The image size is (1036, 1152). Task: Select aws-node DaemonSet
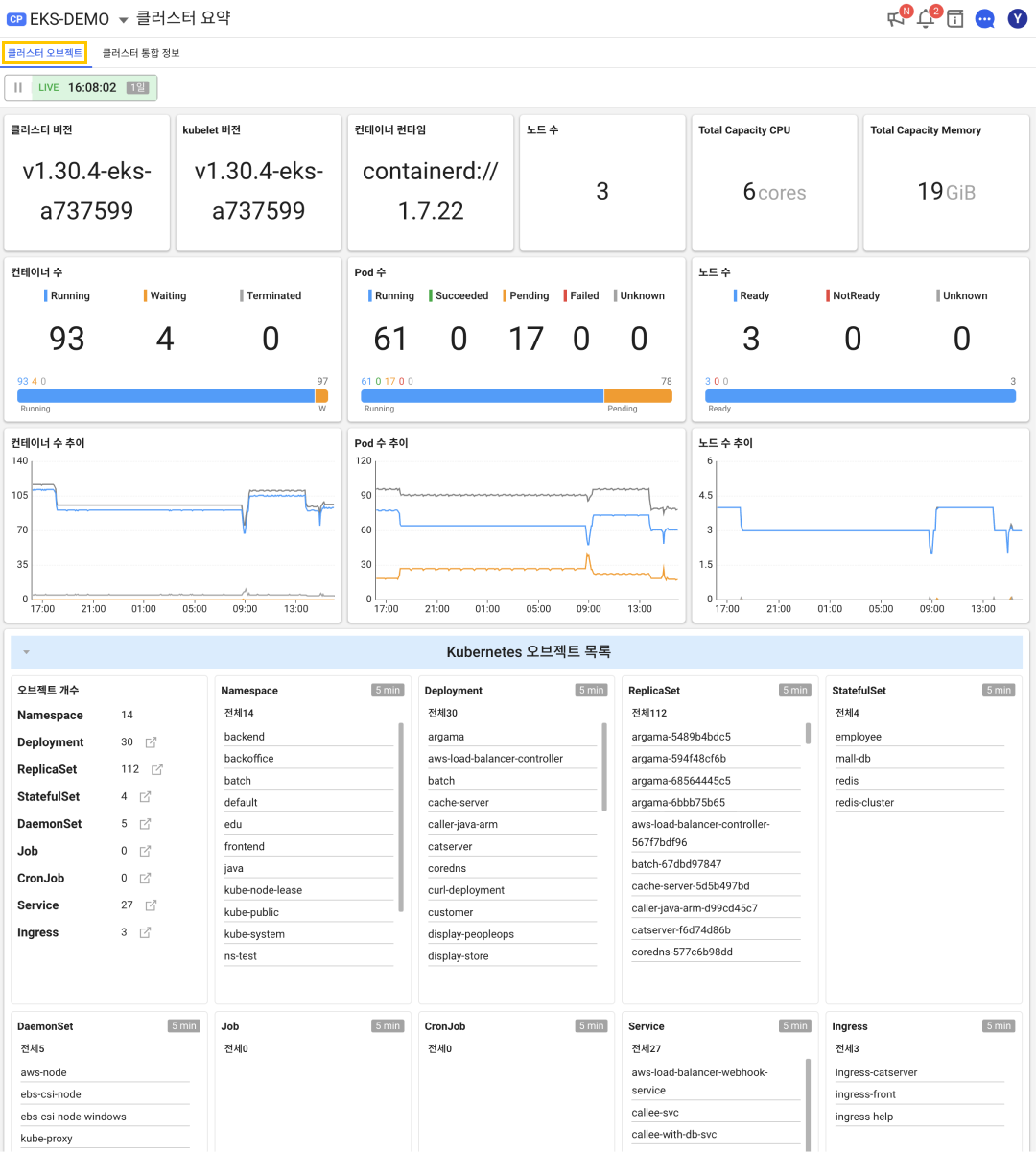[x=105, y=1072]
